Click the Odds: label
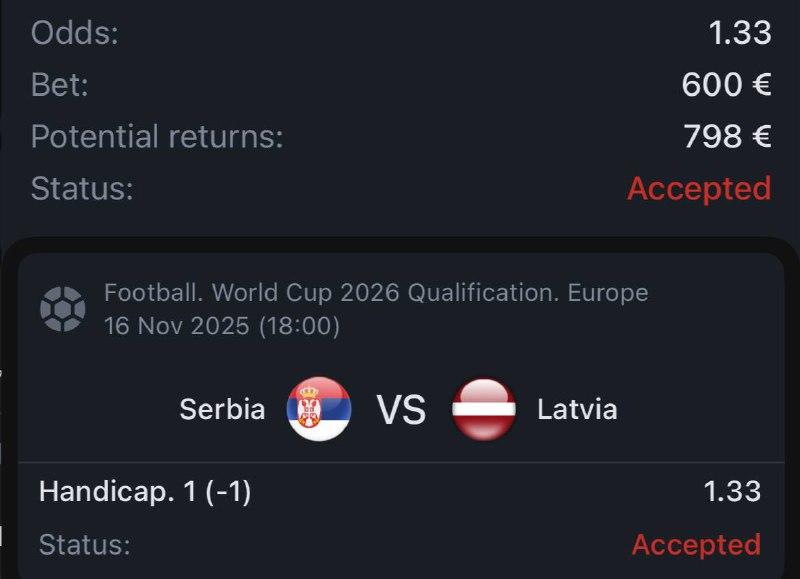800x579 pixels. (75, 33)
